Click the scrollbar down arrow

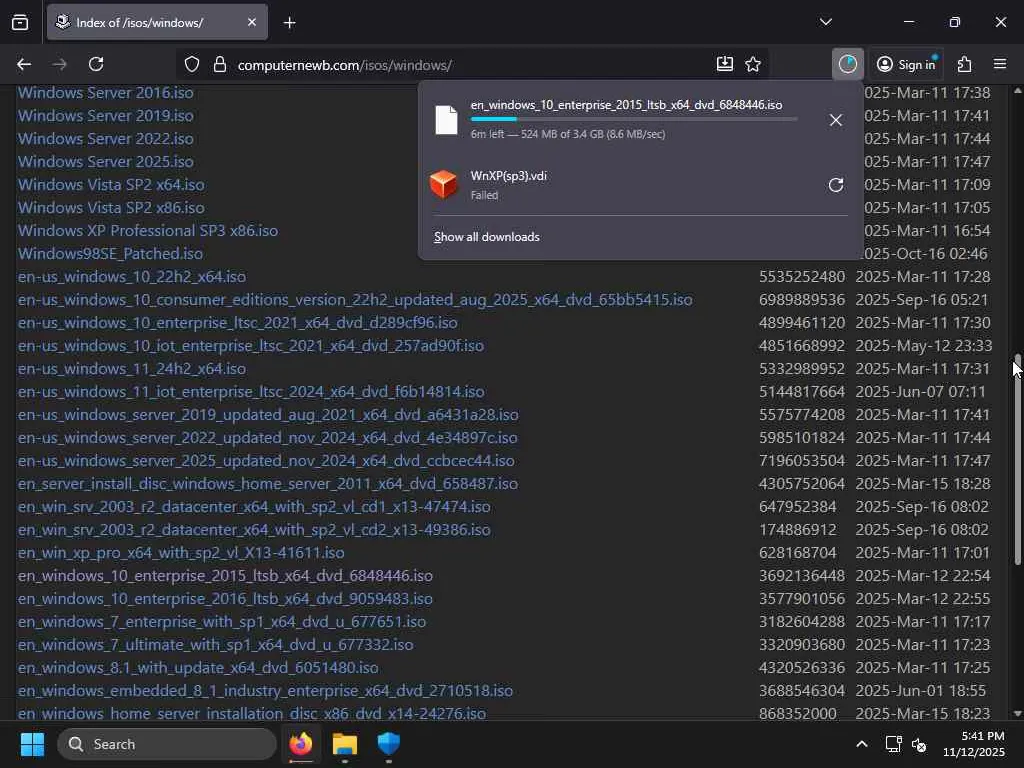1017,714
